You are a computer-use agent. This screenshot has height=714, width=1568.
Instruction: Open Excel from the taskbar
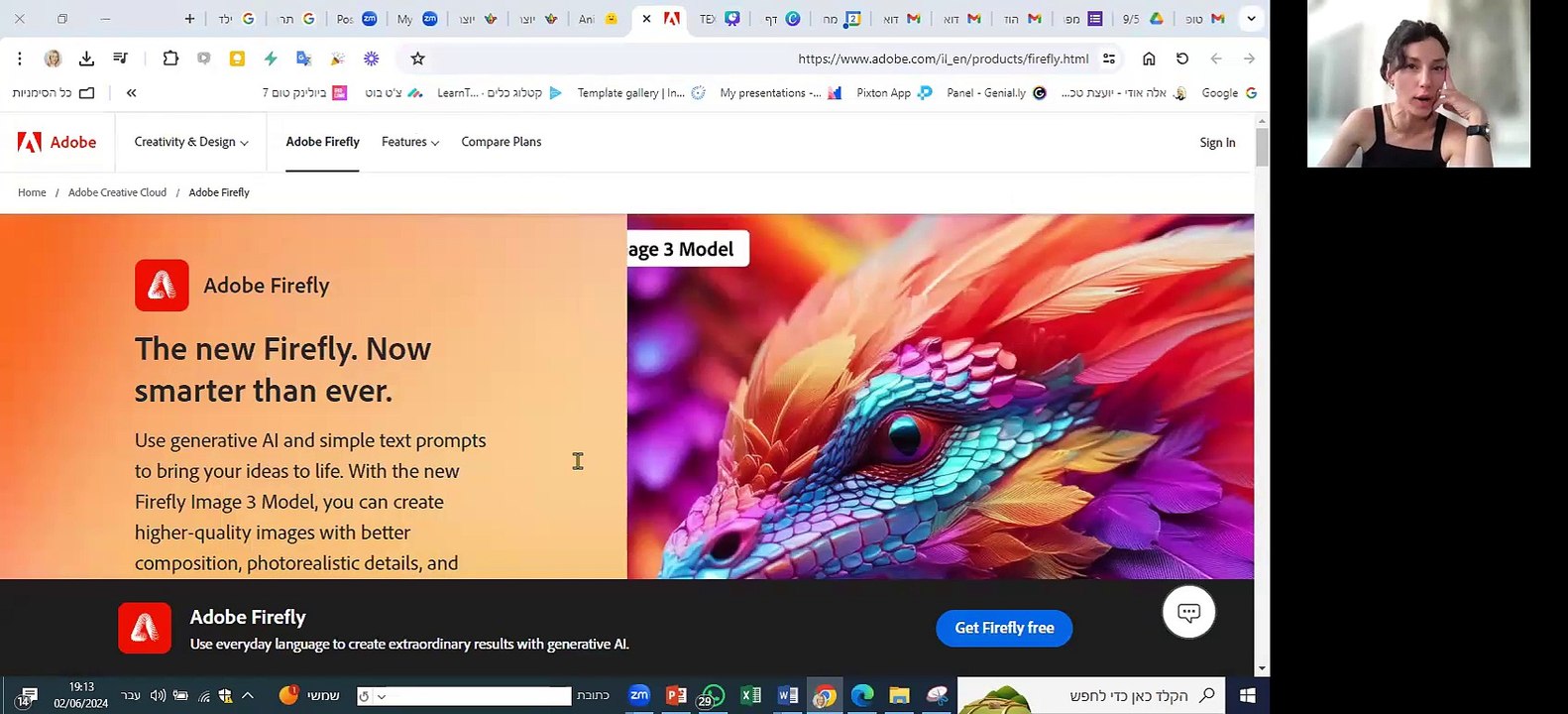point(751,695)
